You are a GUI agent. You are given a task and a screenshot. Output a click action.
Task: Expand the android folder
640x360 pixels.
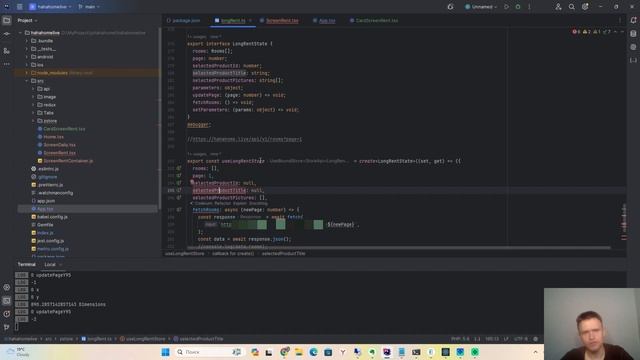click(x=27, y=57)
